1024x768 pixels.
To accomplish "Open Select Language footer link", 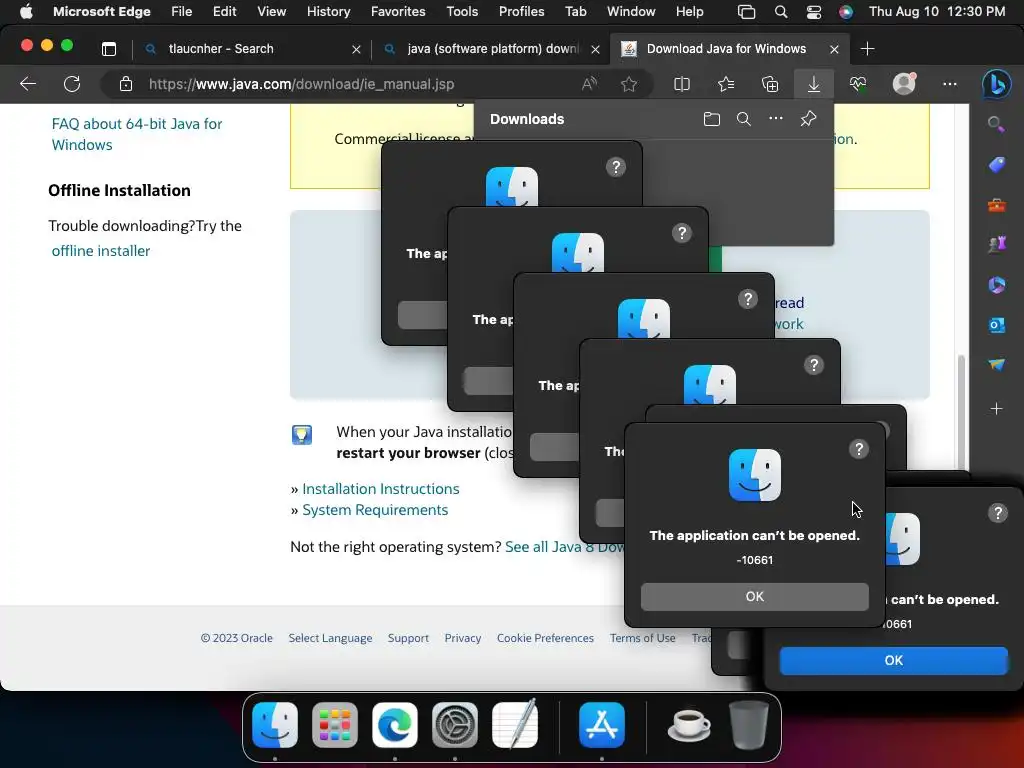I will 330,638.
